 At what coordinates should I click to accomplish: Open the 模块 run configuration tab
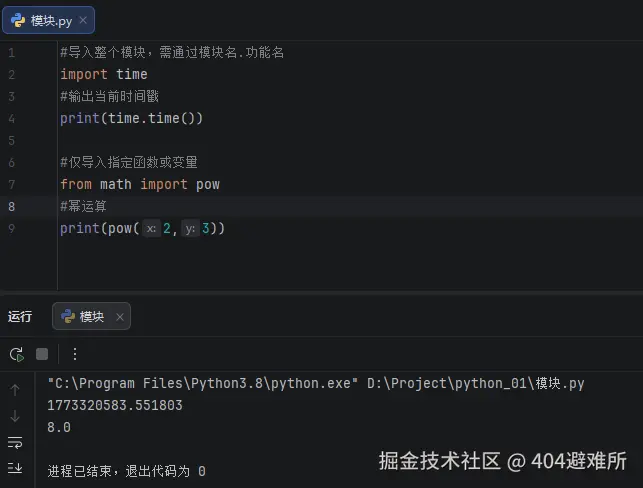tap(91, 316)
